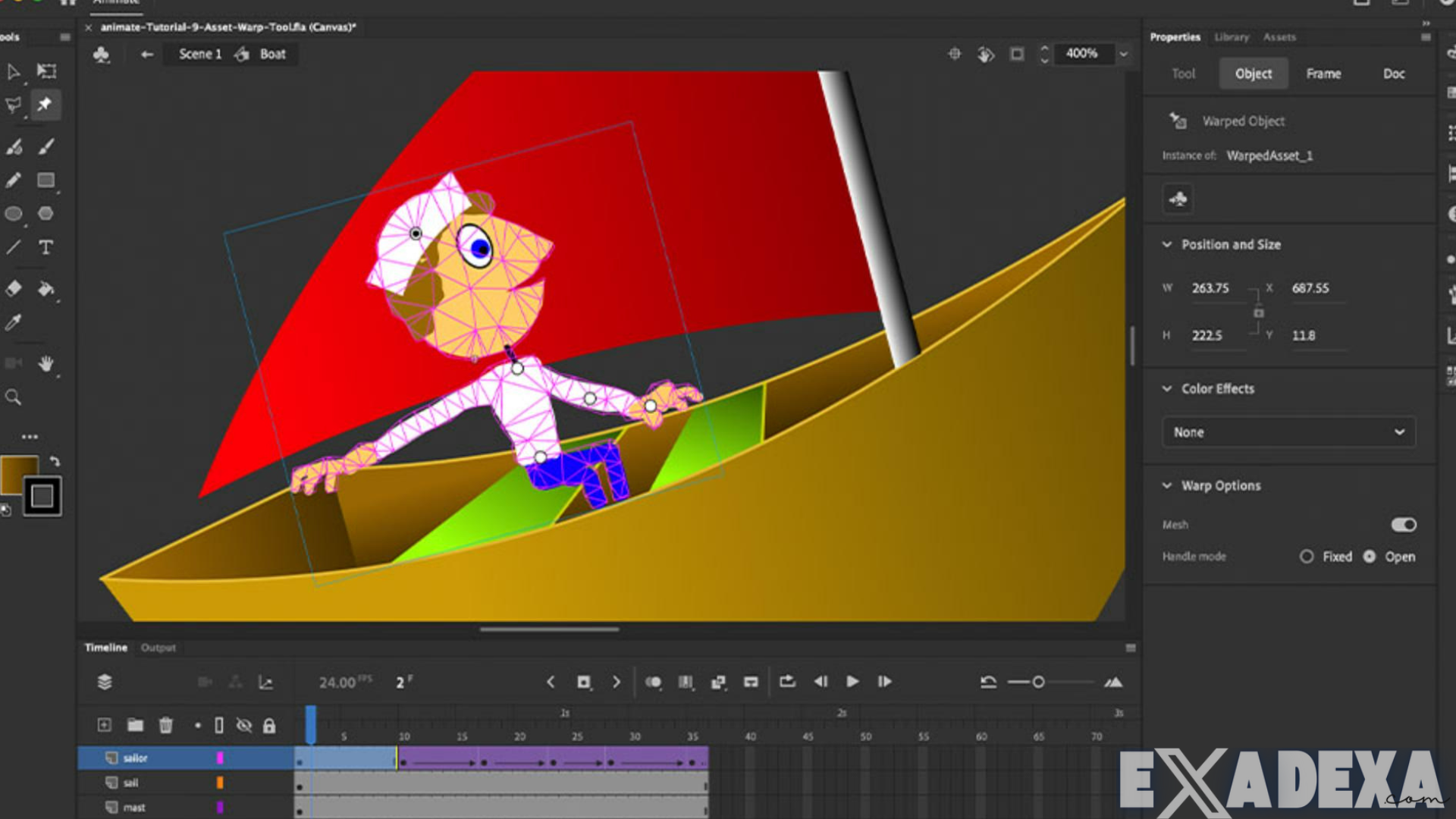Select the Fixed handle mode radio button
This screenshot has height=819, width=1456.
point(1307,557)
